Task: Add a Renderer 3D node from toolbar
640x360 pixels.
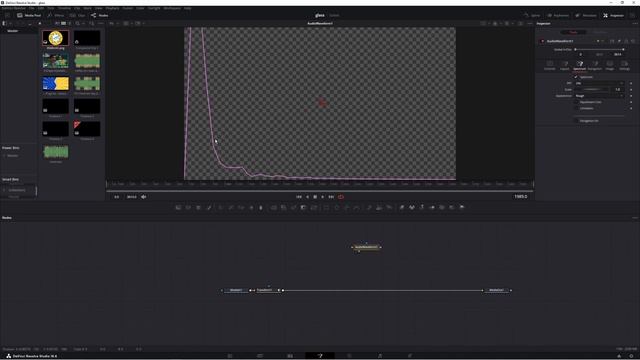Action: (462, 207)
